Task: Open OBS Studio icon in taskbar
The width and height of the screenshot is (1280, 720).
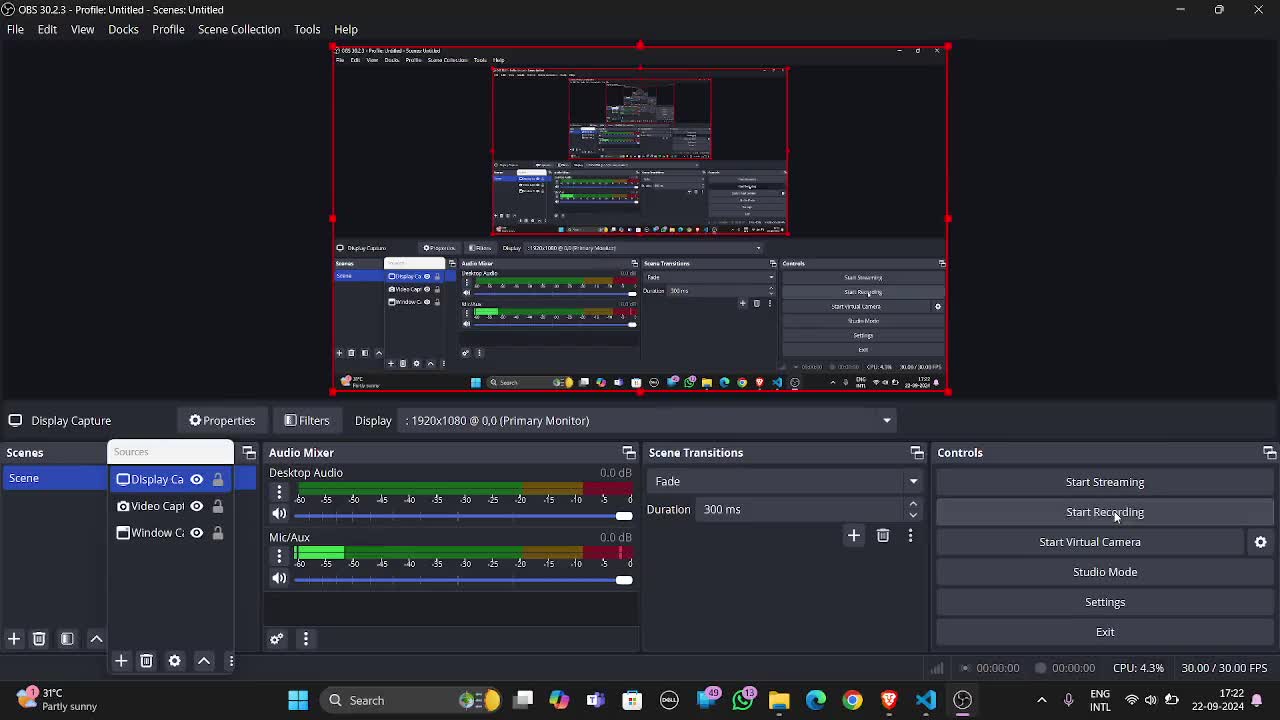Action: click(x=963, y=700)
